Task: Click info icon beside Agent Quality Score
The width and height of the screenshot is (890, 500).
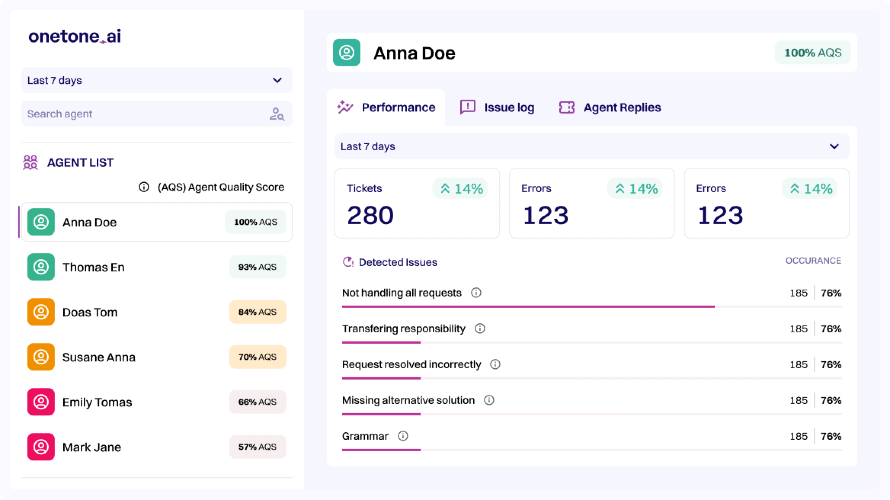Action: [144, 187]
